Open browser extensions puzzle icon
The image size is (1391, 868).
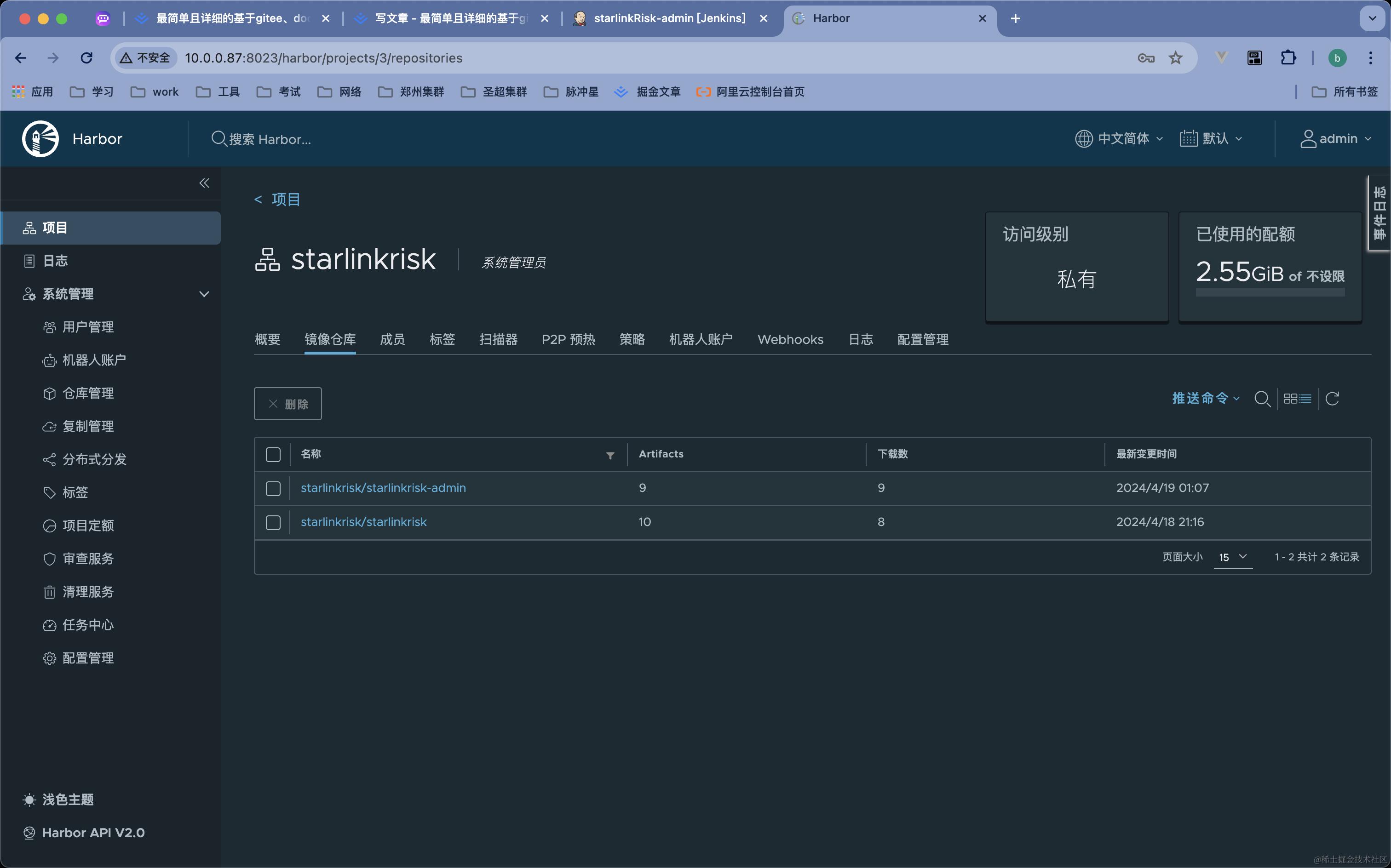point(1288,58)
